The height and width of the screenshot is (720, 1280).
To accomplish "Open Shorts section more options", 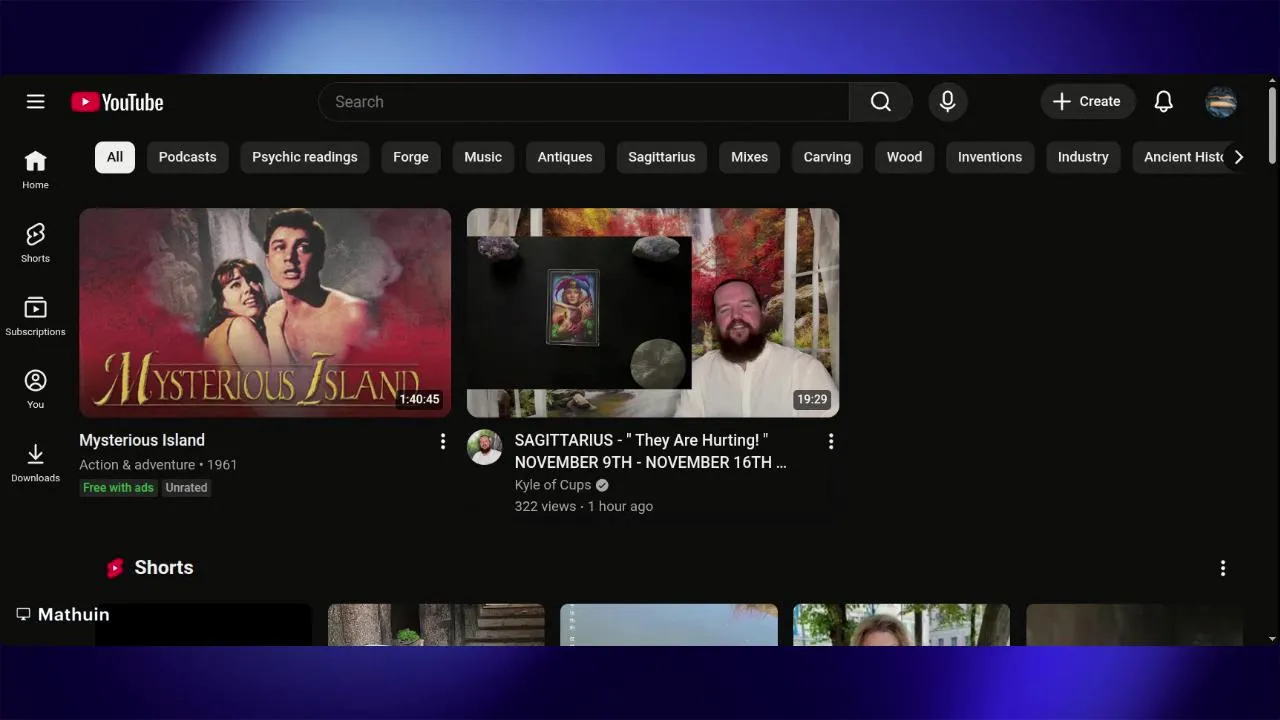I will [x=1222, y=568].
